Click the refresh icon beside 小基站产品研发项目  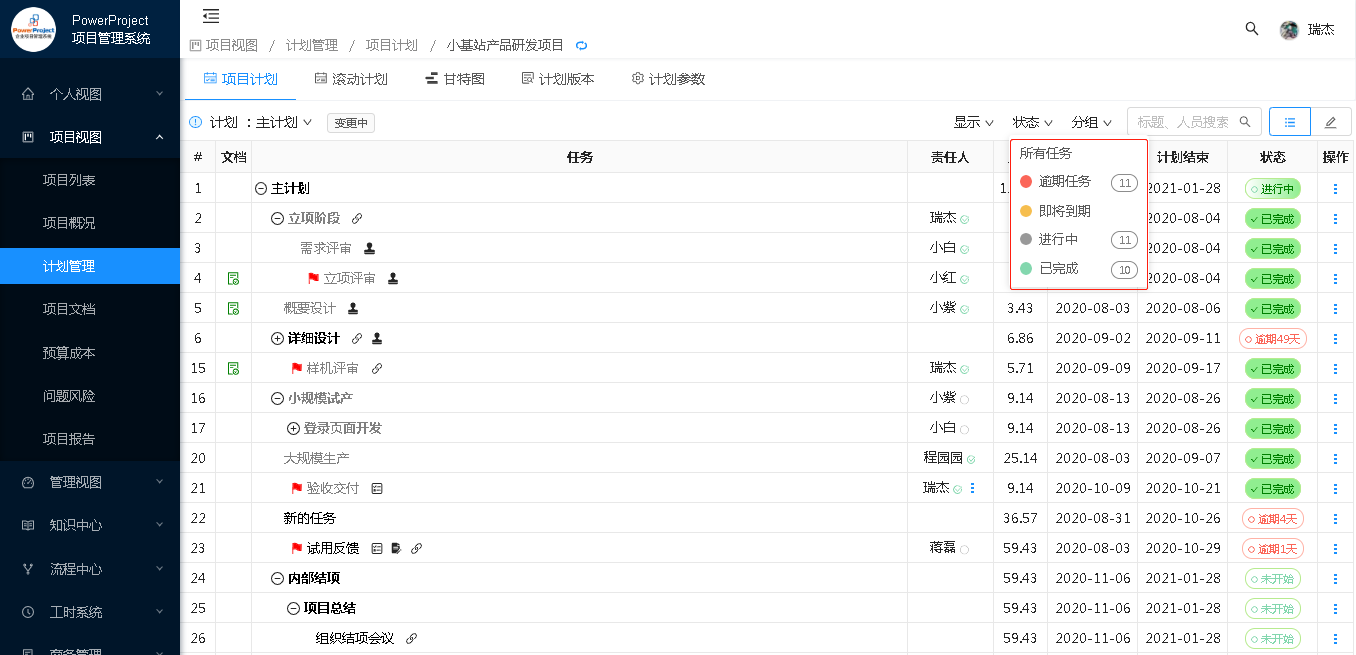coord(581,46)
